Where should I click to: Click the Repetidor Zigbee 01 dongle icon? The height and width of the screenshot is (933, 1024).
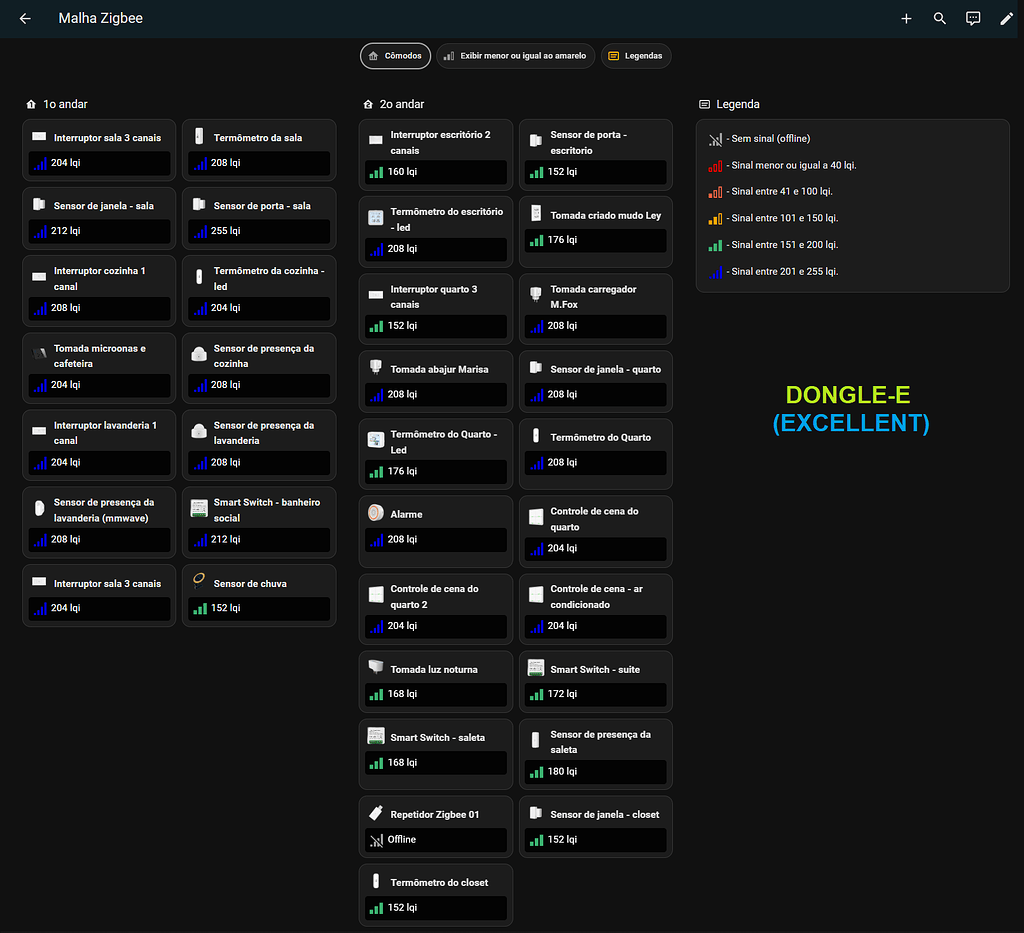click(375, 814)
